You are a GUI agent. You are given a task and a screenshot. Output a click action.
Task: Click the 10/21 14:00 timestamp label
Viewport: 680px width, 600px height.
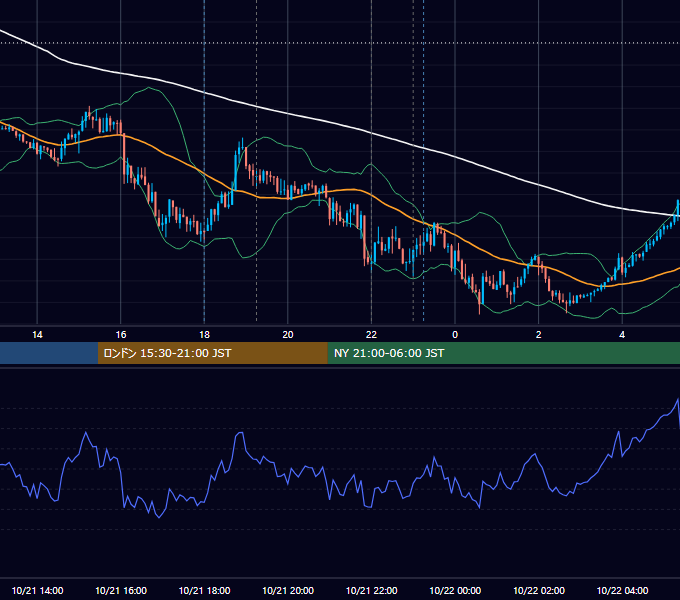point(37,590)
